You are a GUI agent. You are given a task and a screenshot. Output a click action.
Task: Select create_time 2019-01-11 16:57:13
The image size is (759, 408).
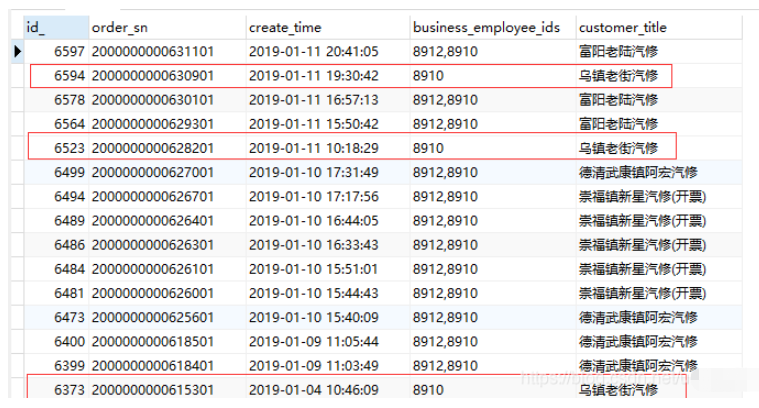click(314, 100)
